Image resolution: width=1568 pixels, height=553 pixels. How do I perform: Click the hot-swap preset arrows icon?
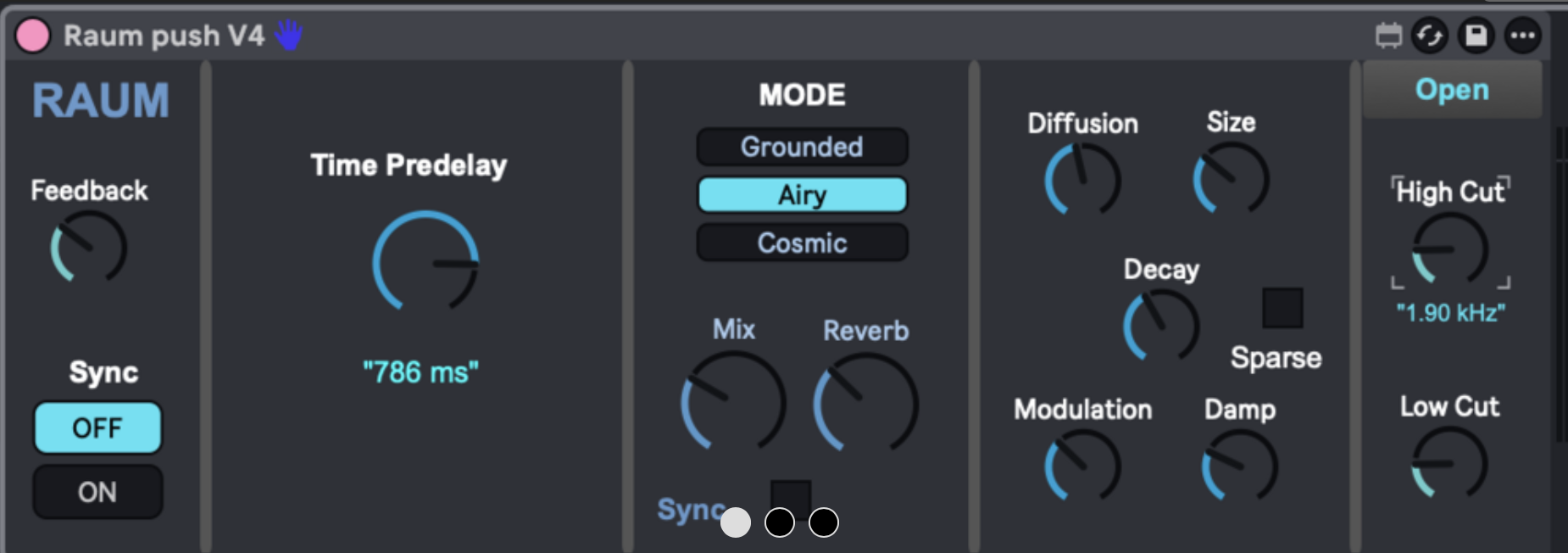coord(1430,36)
